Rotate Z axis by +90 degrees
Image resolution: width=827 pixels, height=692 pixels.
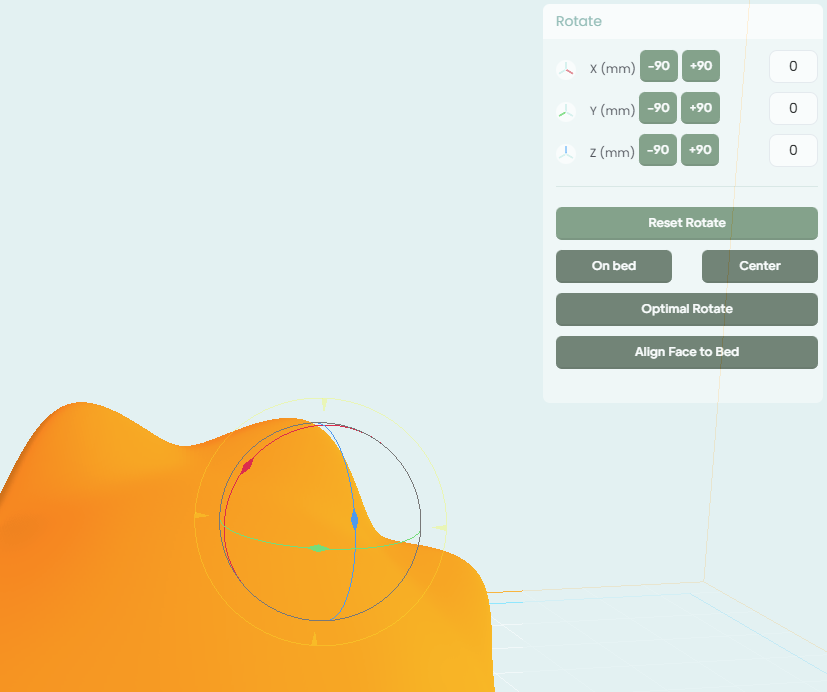[x=701, y=150]
